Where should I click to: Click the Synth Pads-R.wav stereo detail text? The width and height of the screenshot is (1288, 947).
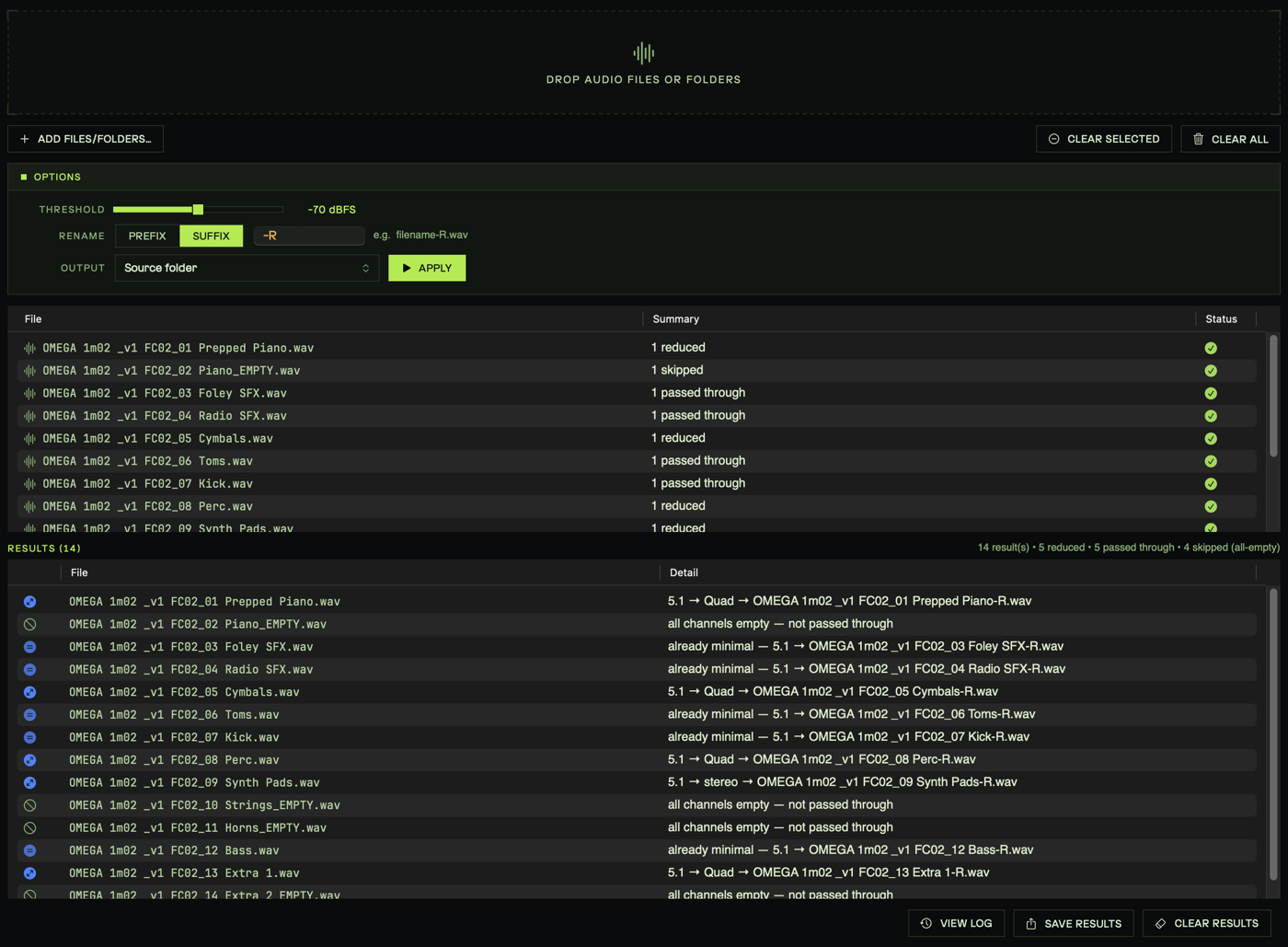pos(842,781)
